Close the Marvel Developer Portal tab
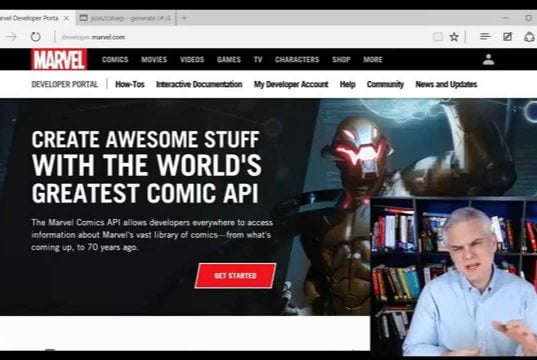The height and width of the screenshot is (360, 537). 66,18
